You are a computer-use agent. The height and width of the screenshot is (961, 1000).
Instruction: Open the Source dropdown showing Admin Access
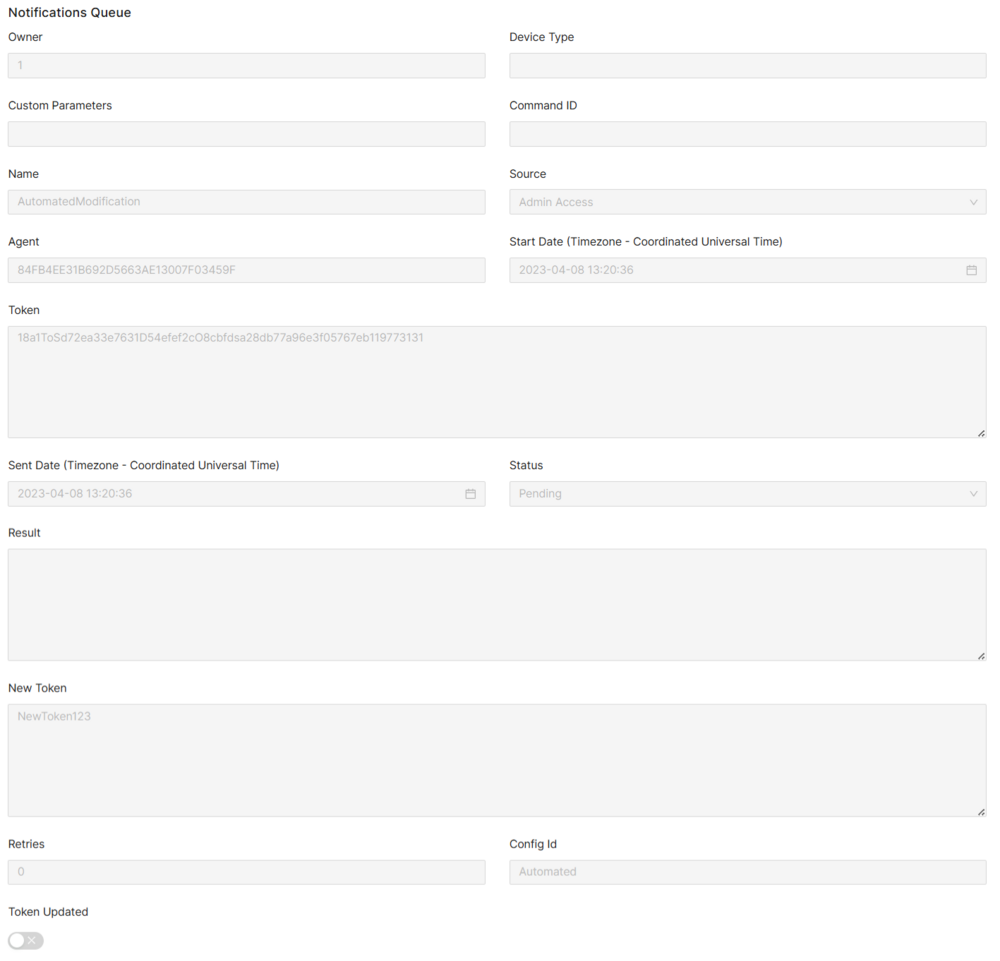point(747,202)
